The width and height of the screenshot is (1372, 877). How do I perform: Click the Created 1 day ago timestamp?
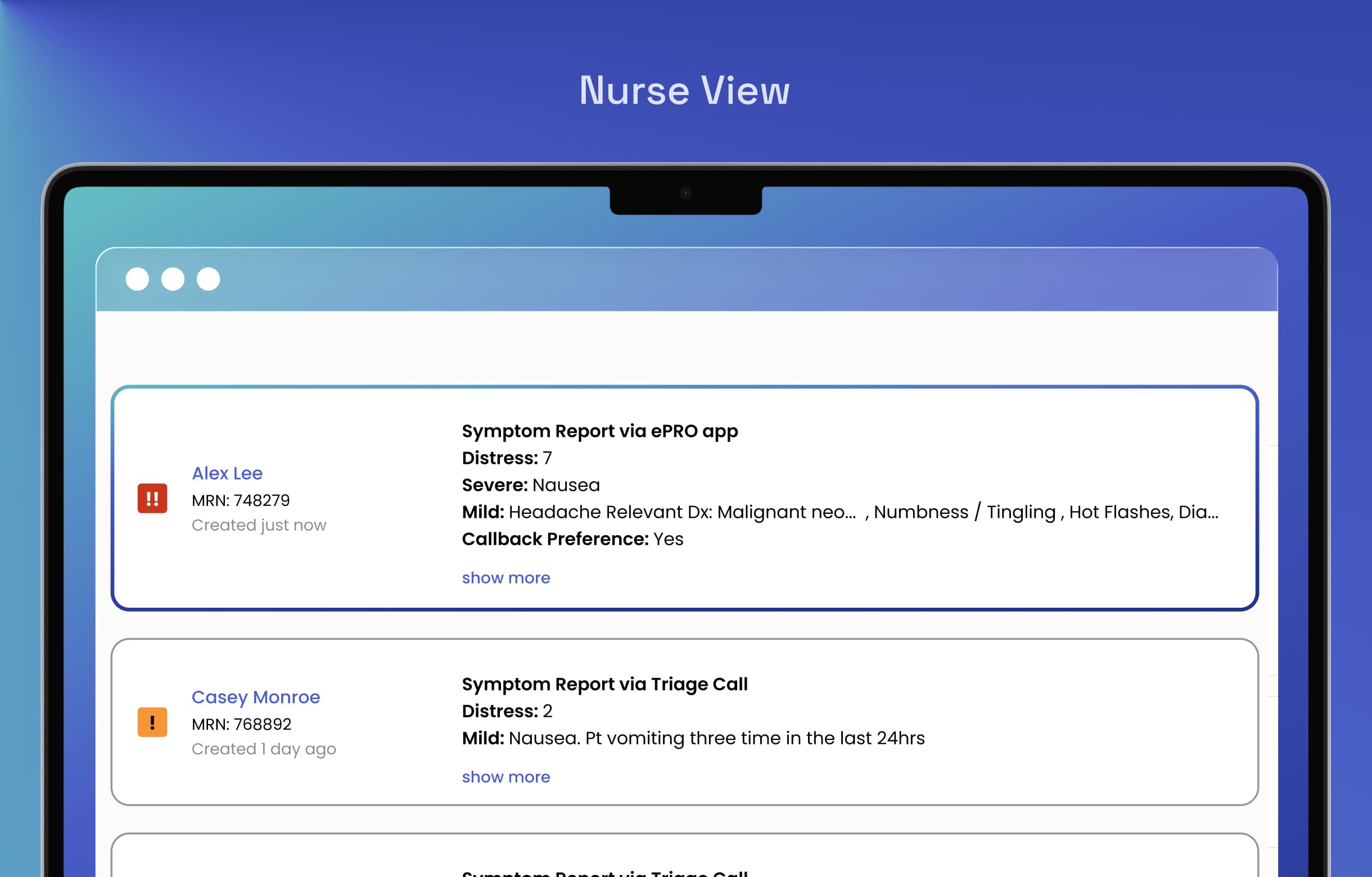[263, 749]
